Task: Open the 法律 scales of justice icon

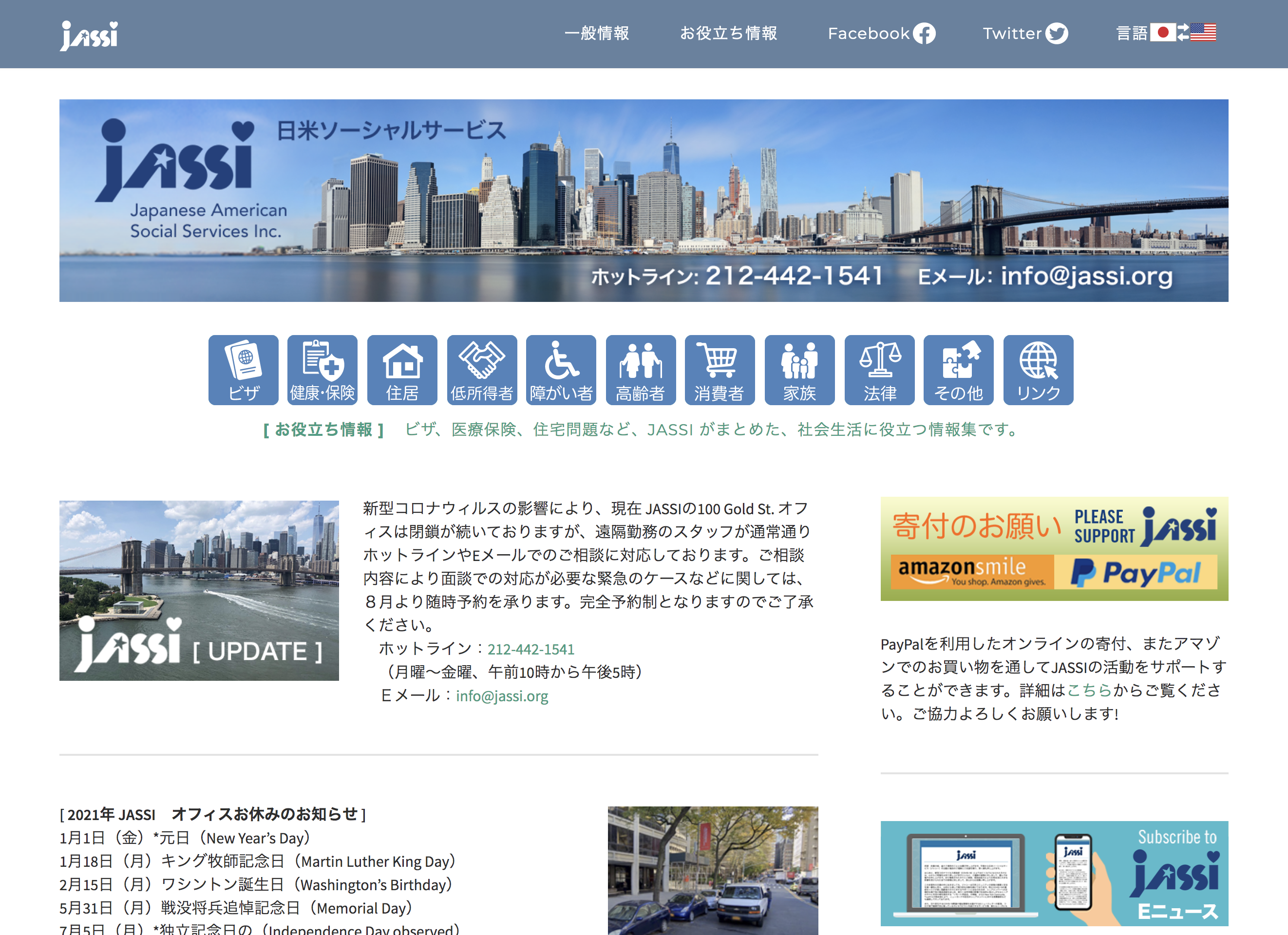Action: click(x=879, y=370)
